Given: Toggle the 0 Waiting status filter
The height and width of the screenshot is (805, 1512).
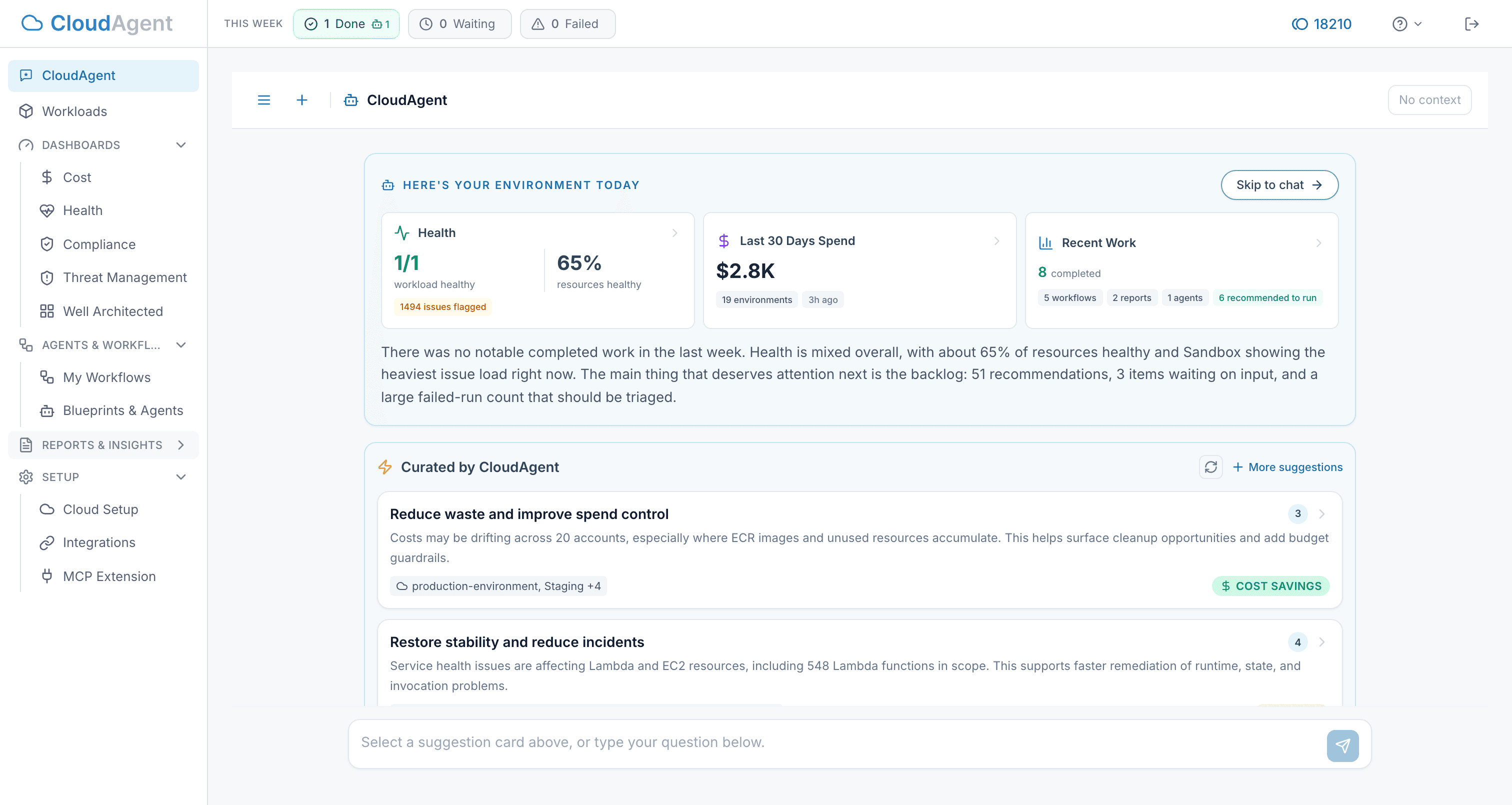Looking at the screenshot, I should tap(459, 24).
